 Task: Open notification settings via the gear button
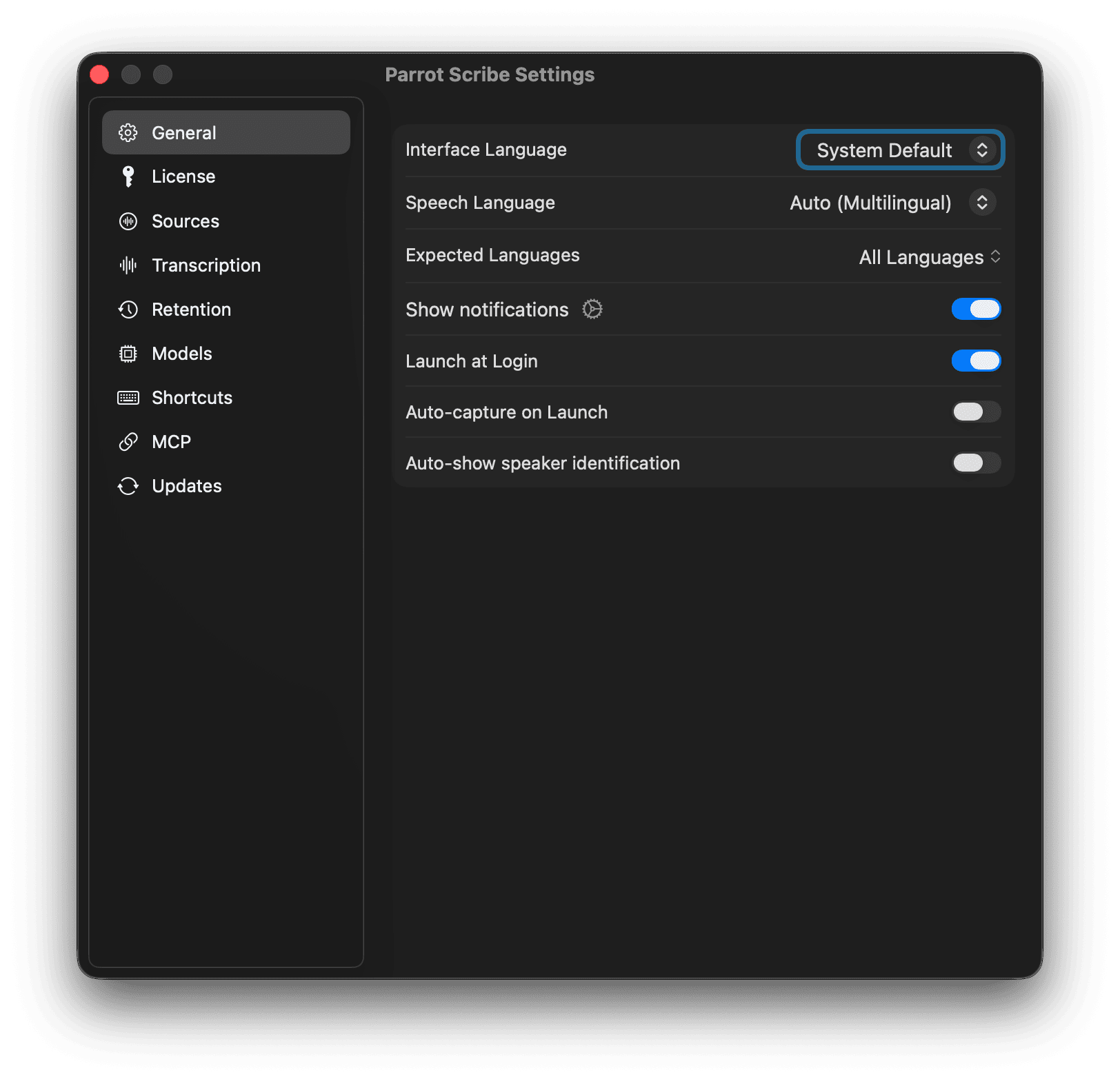592,309
